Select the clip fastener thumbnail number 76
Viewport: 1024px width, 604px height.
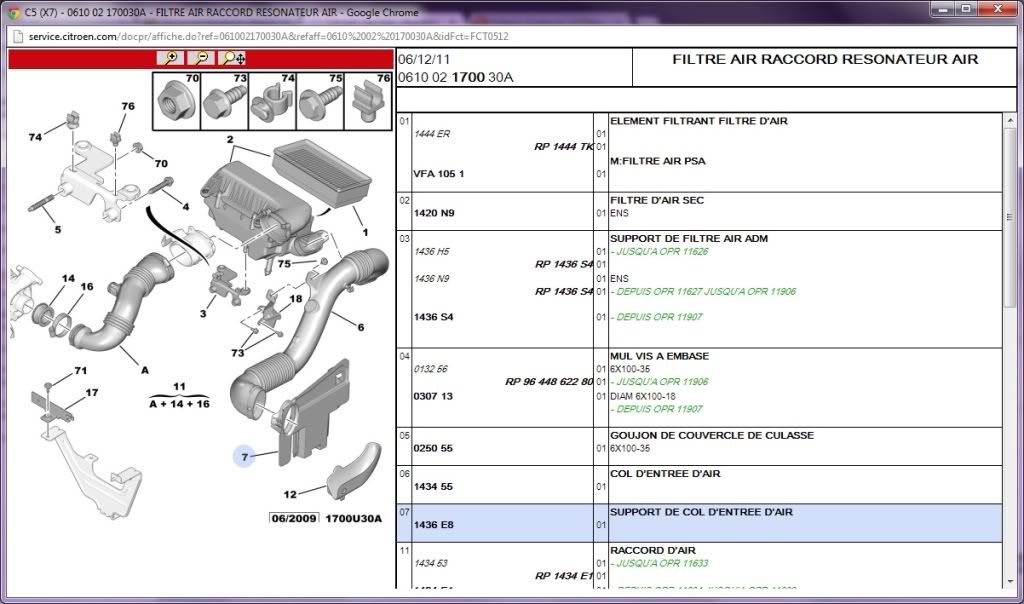click(368, 101)
